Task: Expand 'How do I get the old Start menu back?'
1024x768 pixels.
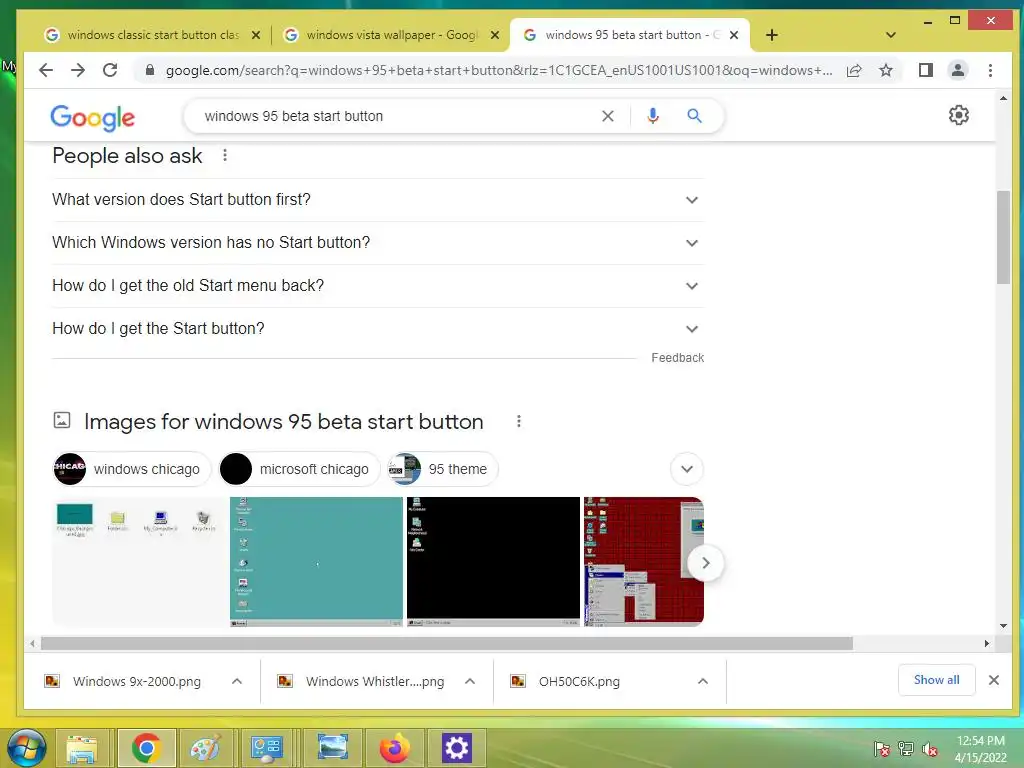Action: click(377, 286)
